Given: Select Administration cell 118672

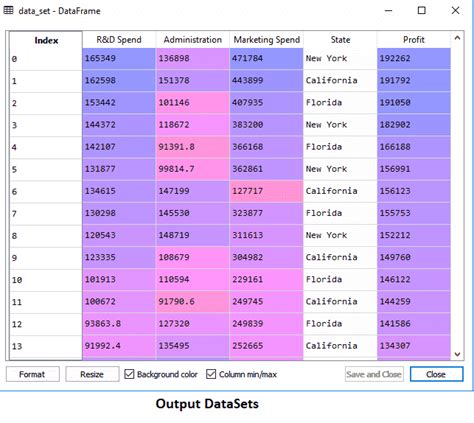Looking at the screenshot, I should pos(193,125).
